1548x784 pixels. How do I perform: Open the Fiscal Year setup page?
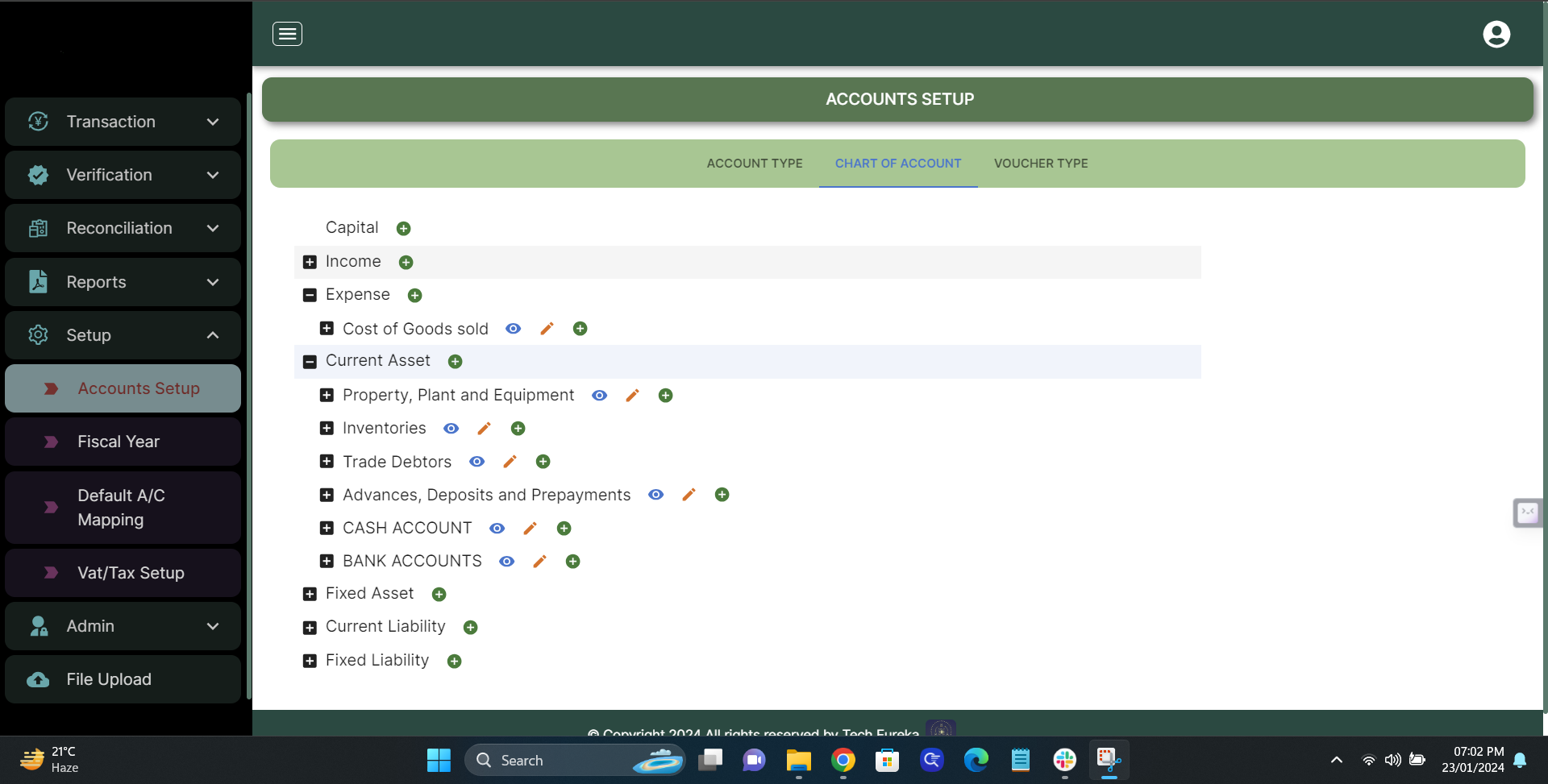click(x=123, y=442)
